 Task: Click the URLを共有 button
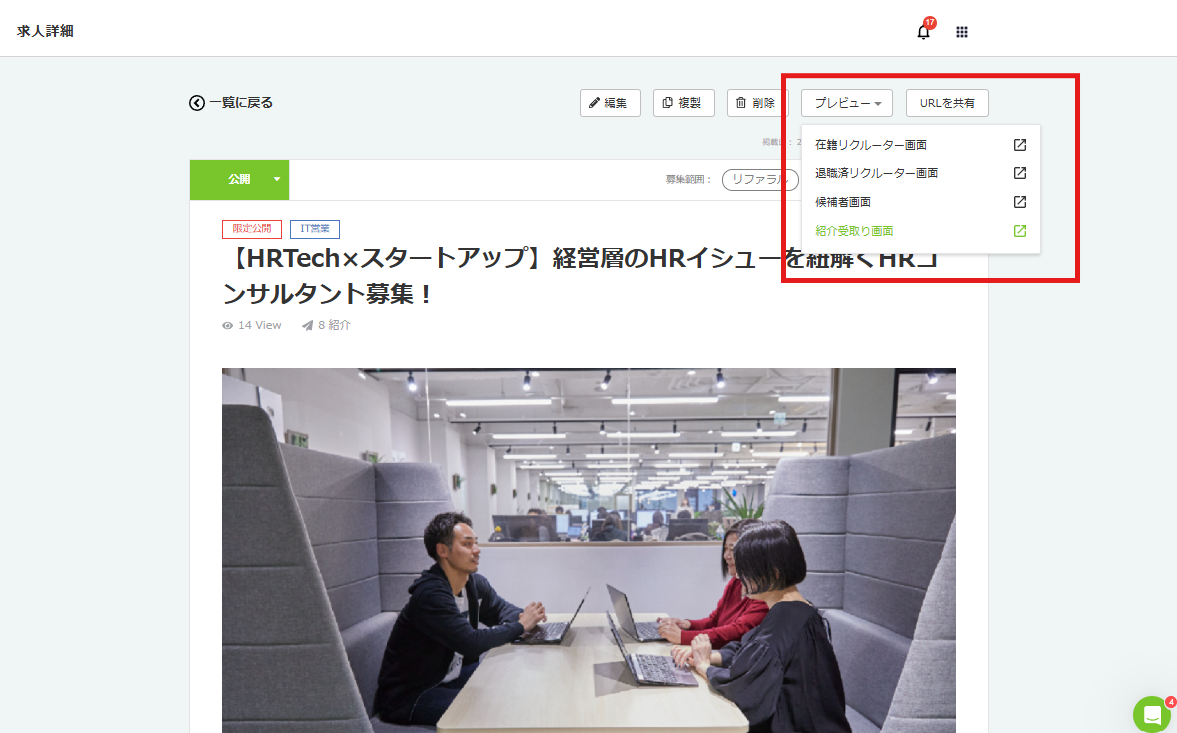click(x=946, y=102)
